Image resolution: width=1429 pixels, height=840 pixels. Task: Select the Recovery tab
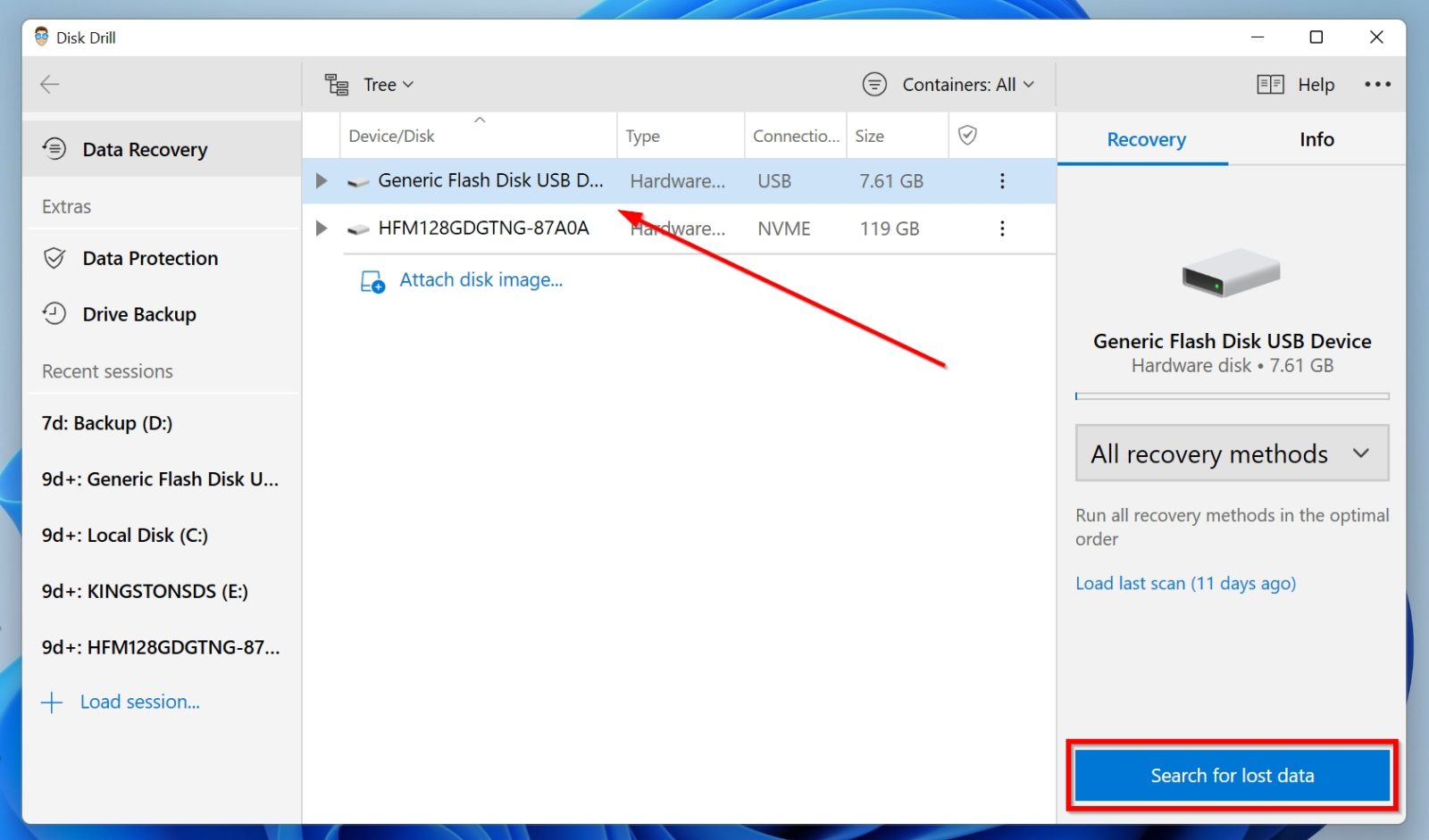pyautogui.click(x=1145, y=139)
